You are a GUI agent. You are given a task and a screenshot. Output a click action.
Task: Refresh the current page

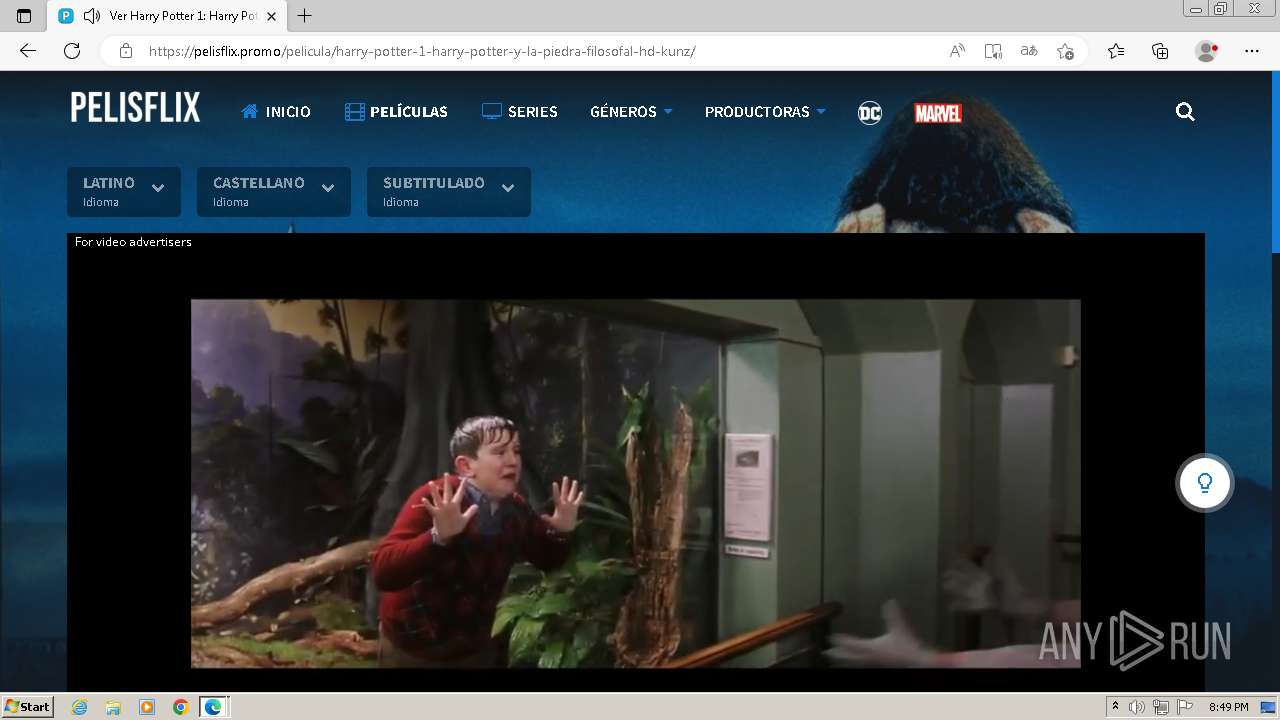(72, 51)
